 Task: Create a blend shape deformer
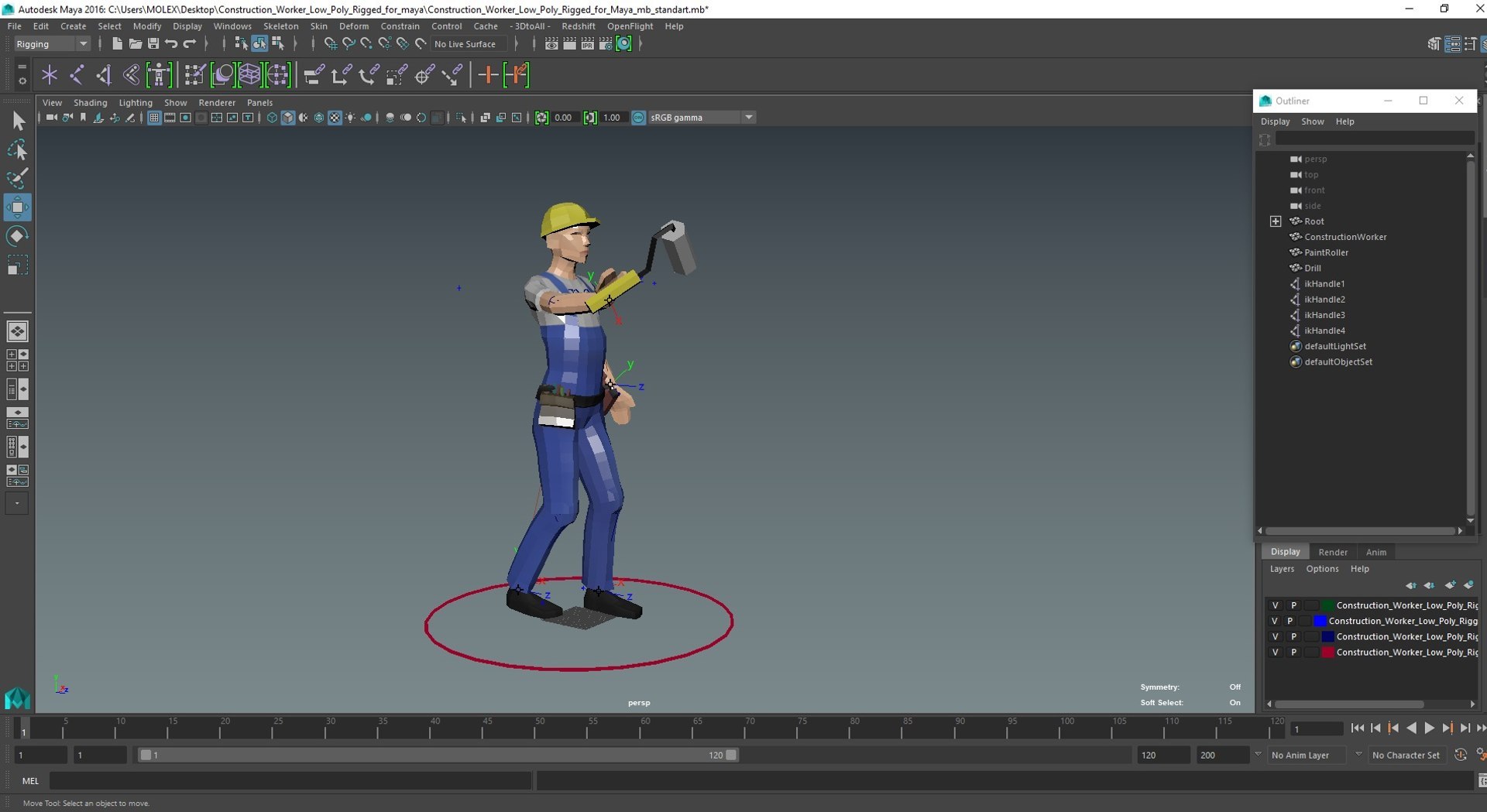pos(222,75)
